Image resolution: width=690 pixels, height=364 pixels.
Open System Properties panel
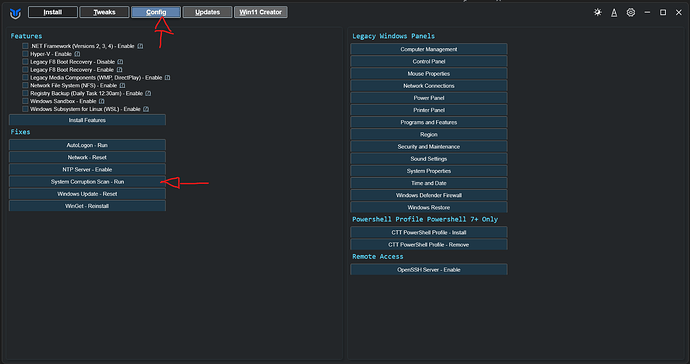pos(429,171)
